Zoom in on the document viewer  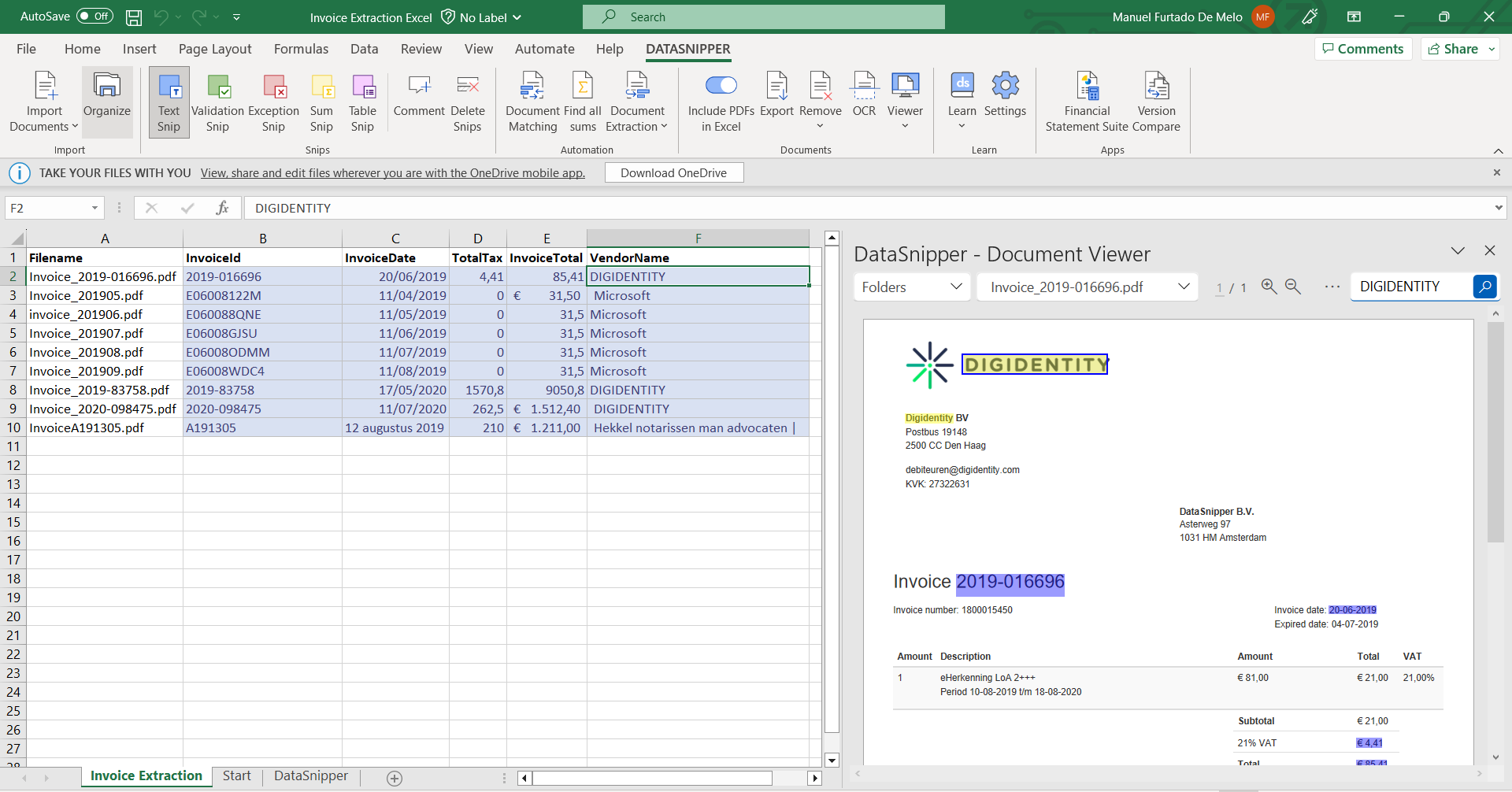[x=1269, y=287]
